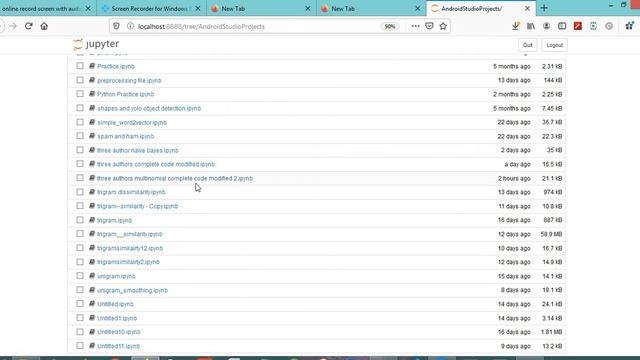The height and width of the screenshot is (360, 640).
Task: Go to browser home page
Action: [x=44, y=26]
